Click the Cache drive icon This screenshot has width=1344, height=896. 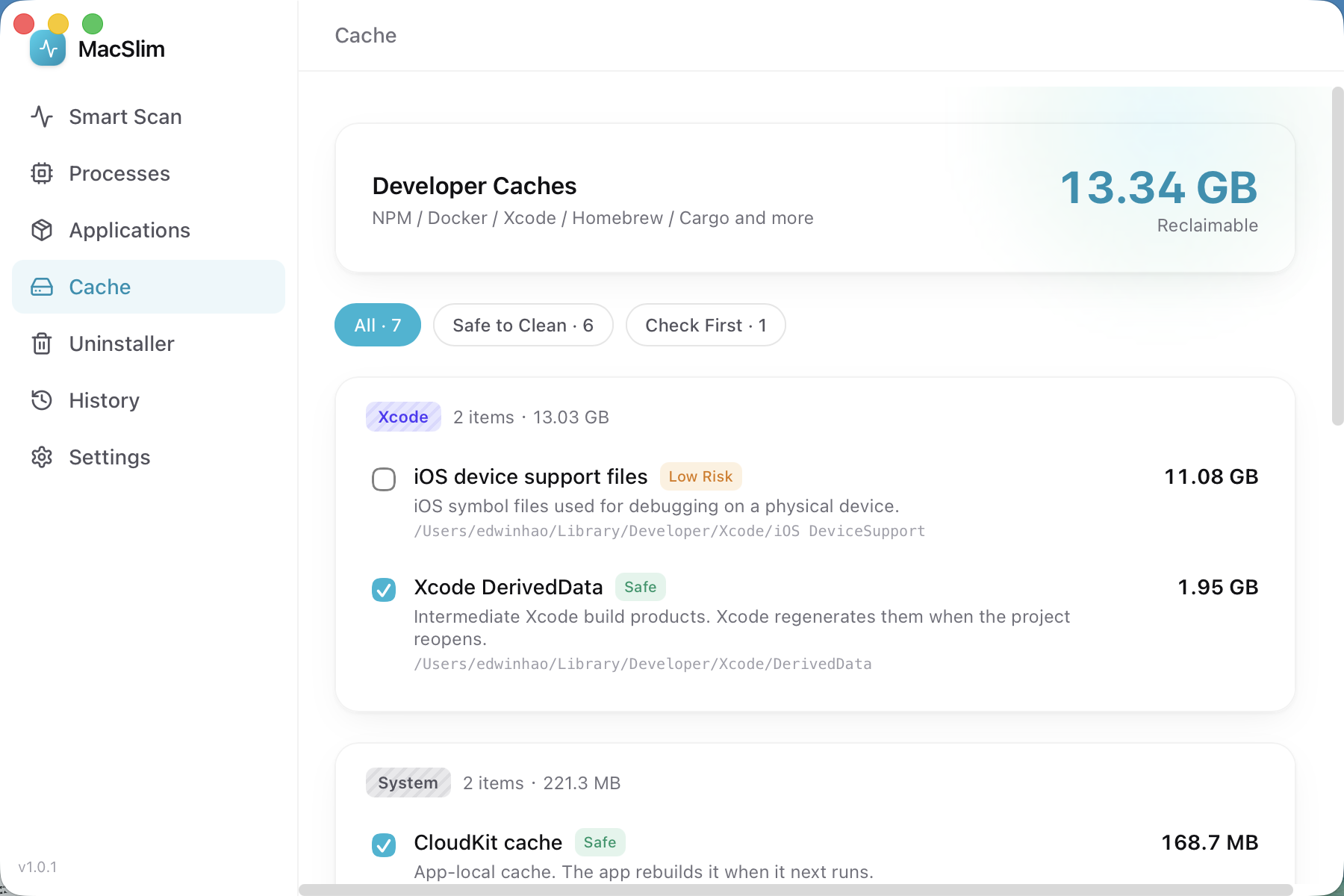pyautogui.click(x=42, y=287)
